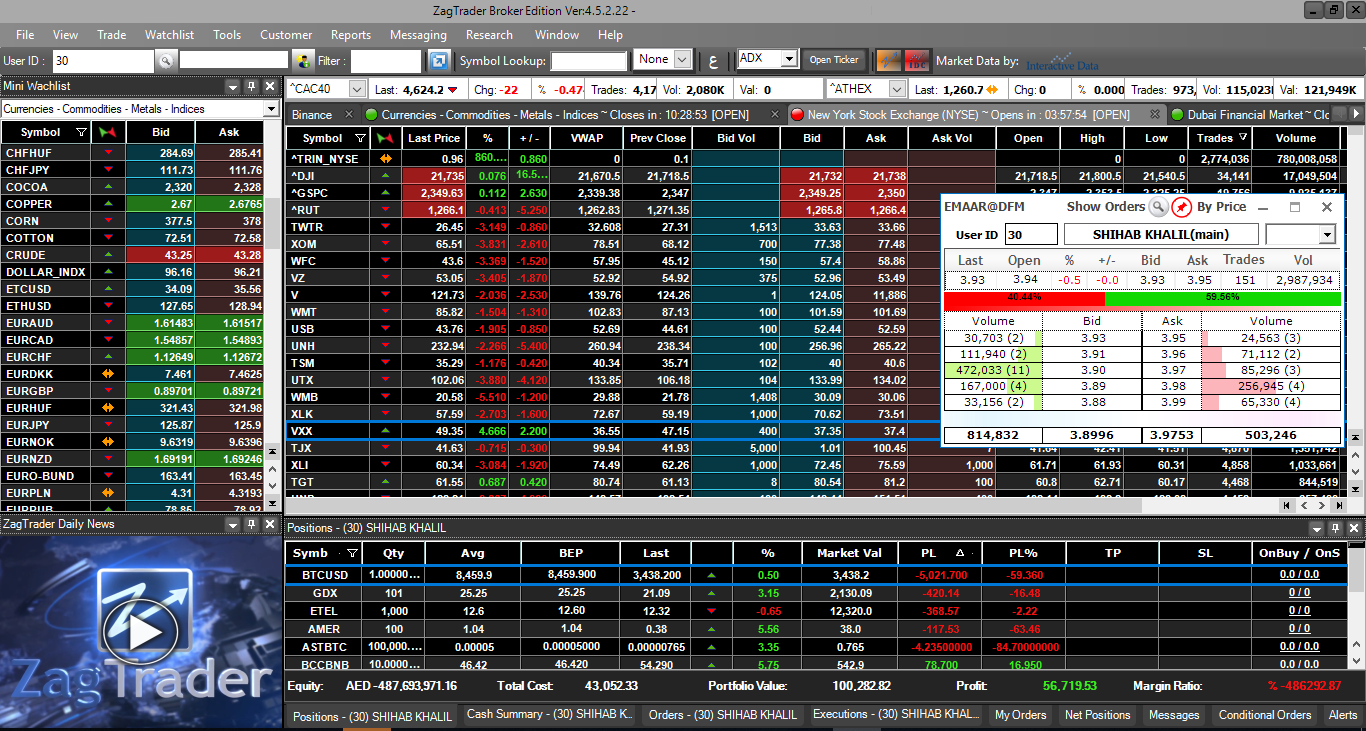Open Mini Watchlist options dropdown arrow

(232, 87)
